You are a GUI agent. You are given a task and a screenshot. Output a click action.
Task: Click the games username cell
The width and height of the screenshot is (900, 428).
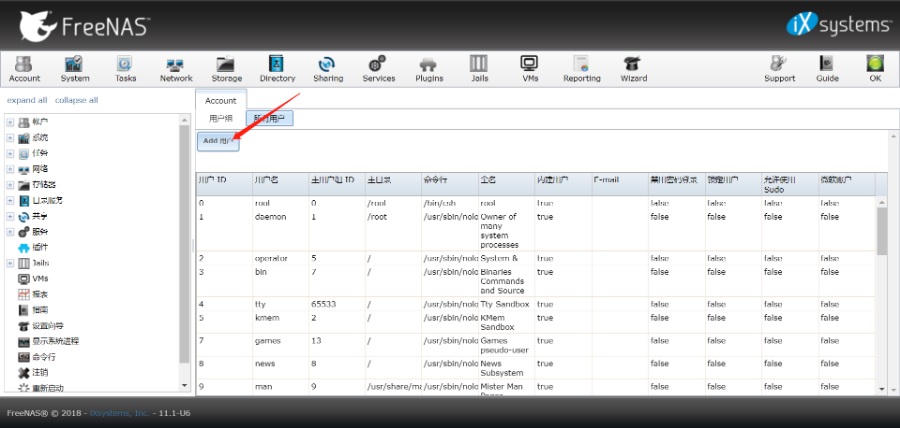pos(280,345)
